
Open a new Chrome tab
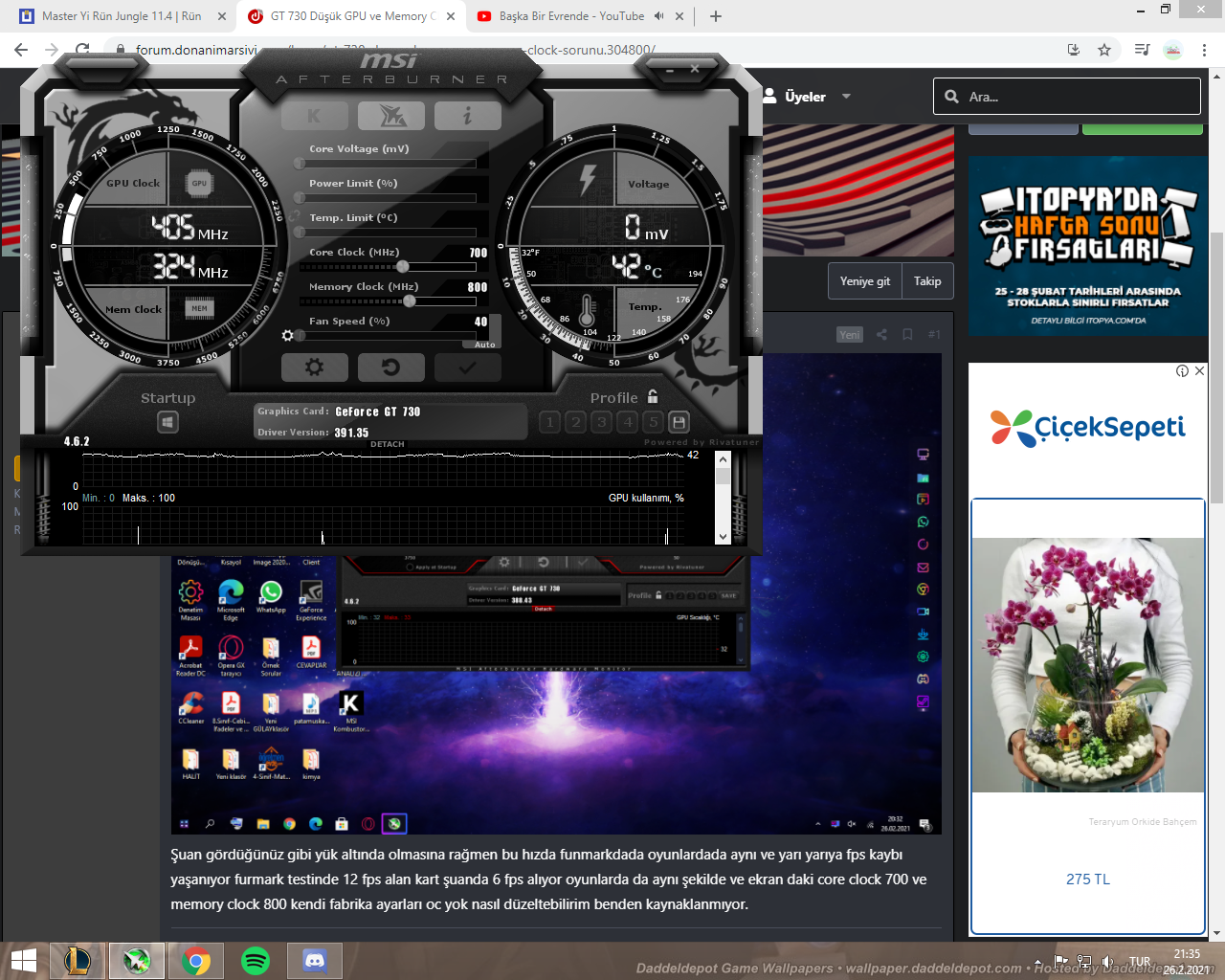point(716,16)
